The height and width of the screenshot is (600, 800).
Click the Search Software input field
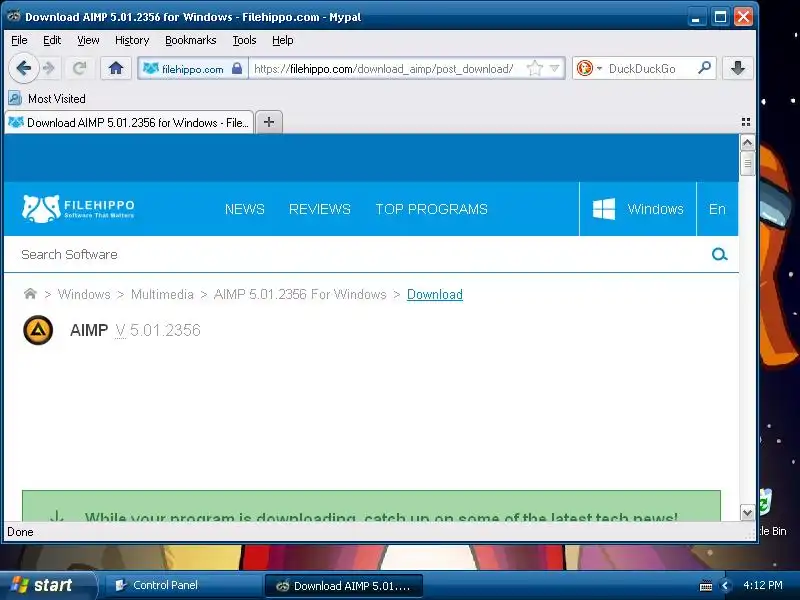pyautogui.click(x=357, y=254)
